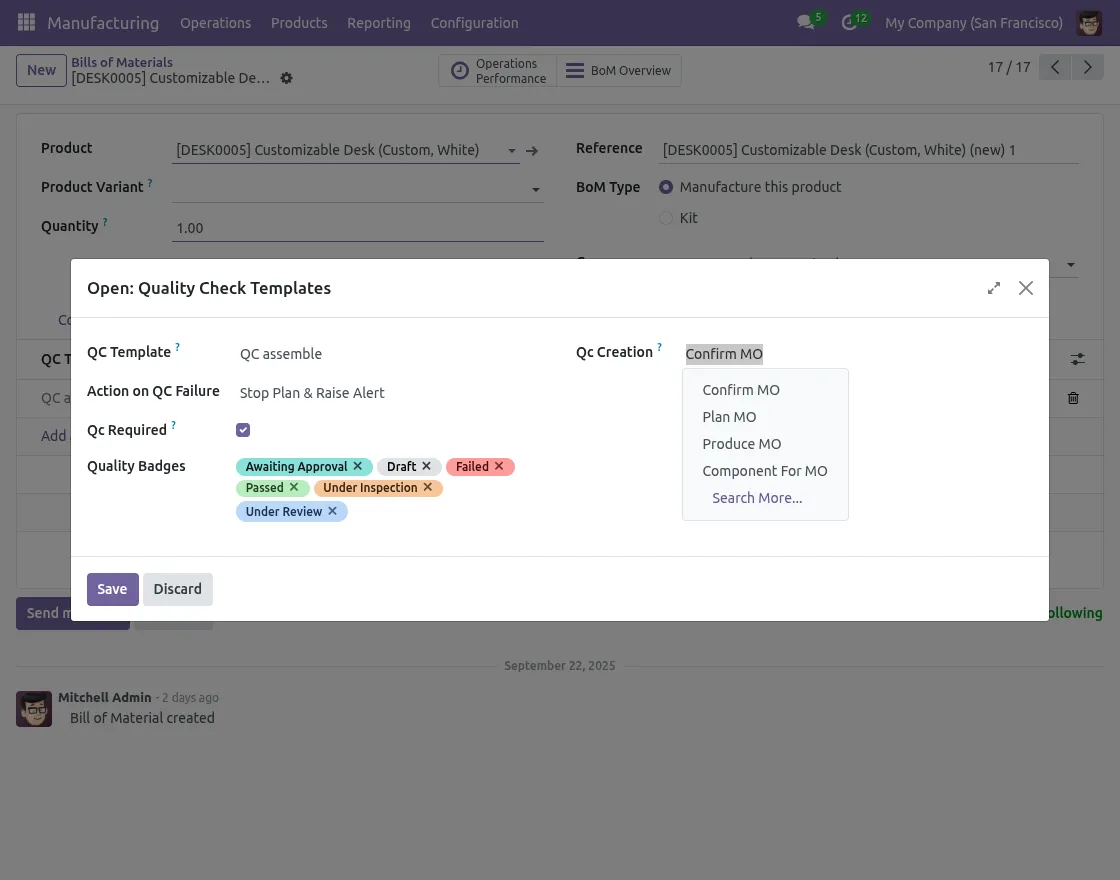Viewport: 1120px width, 880px height.
Task: Keep Manufacture this product selected
Action: [665, 186]
